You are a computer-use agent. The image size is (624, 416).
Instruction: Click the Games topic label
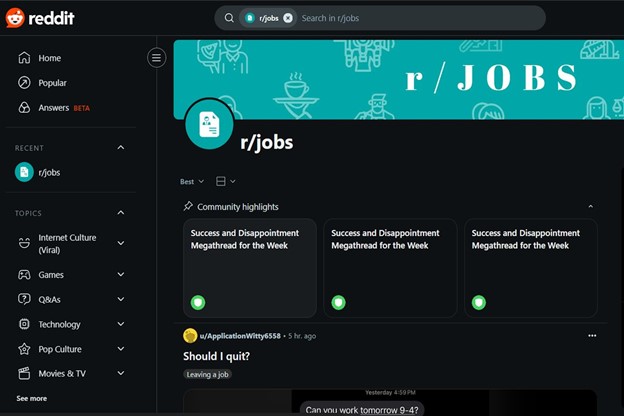pos(51,275)
